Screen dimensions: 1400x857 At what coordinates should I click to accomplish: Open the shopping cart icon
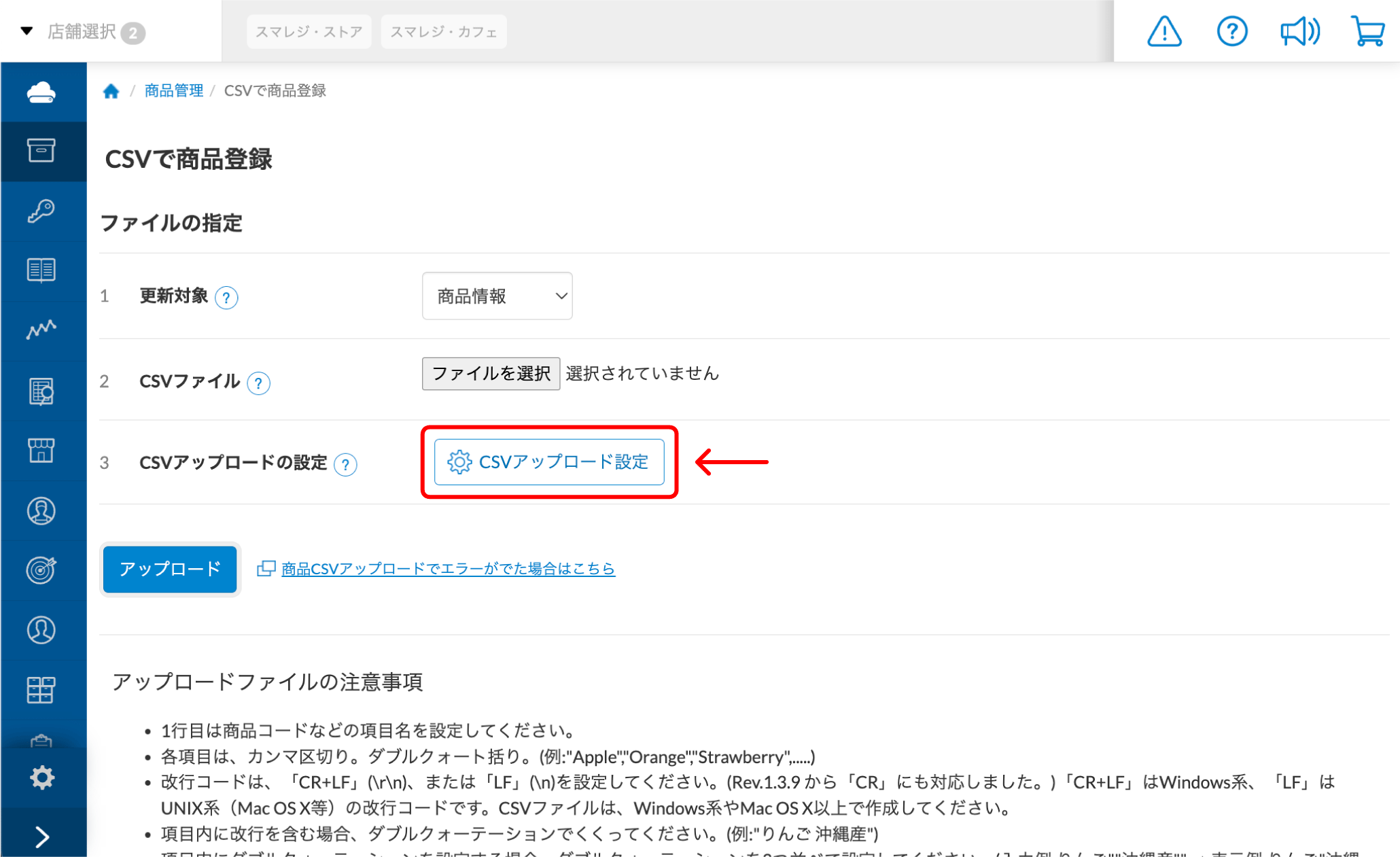1367,31
